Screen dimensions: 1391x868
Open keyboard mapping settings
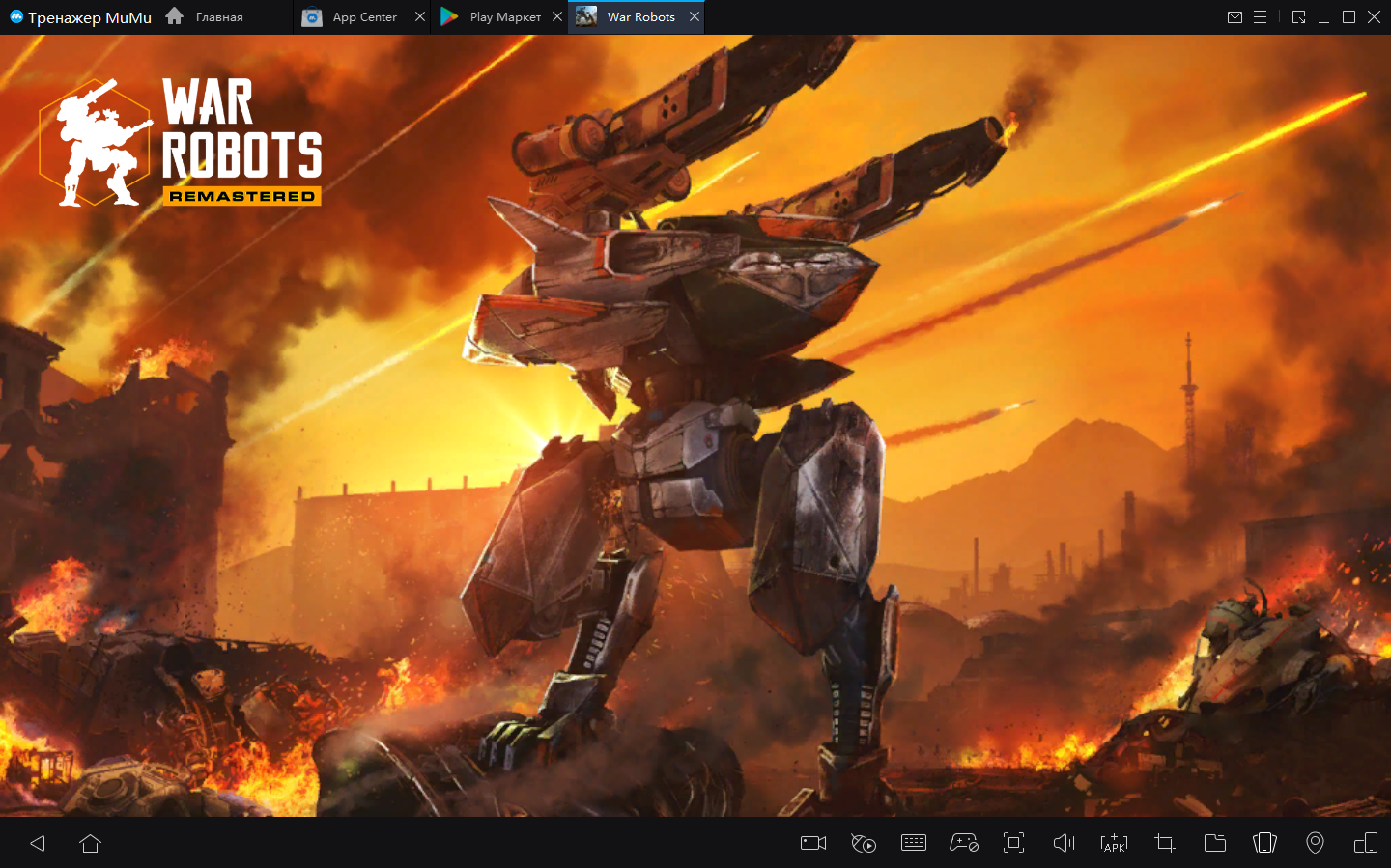pos(913,843)
